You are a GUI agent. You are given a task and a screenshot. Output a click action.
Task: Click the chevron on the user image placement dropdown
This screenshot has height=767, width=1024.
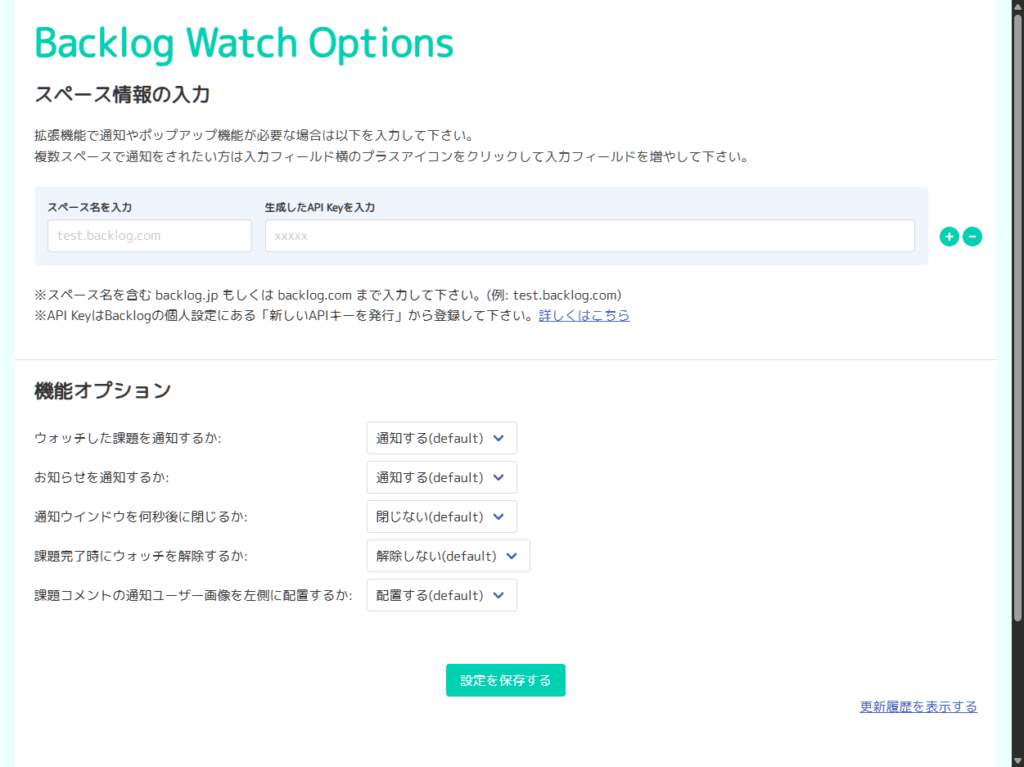498,595
